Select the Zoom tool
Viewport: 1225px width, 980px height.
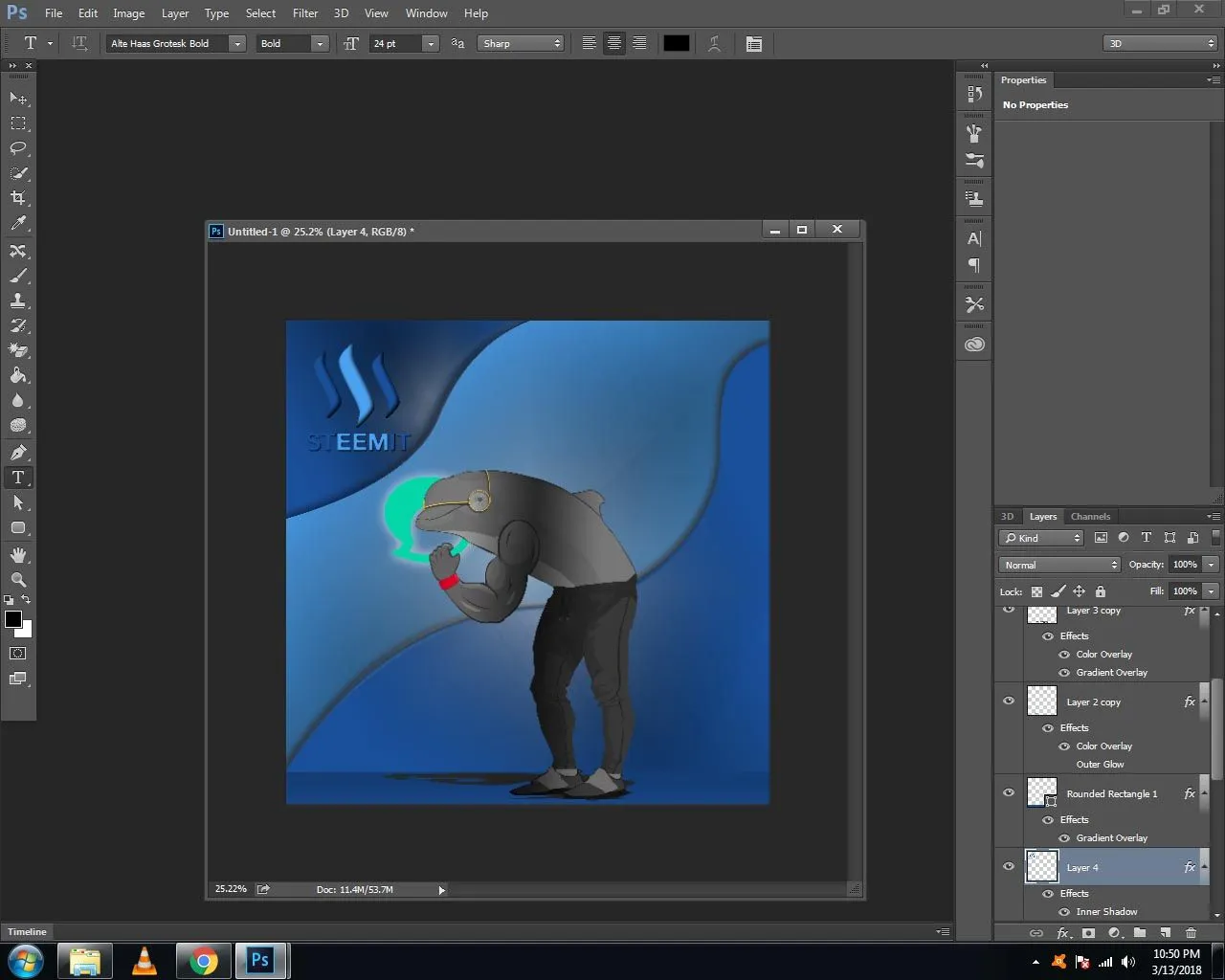[x=18, y=580]
